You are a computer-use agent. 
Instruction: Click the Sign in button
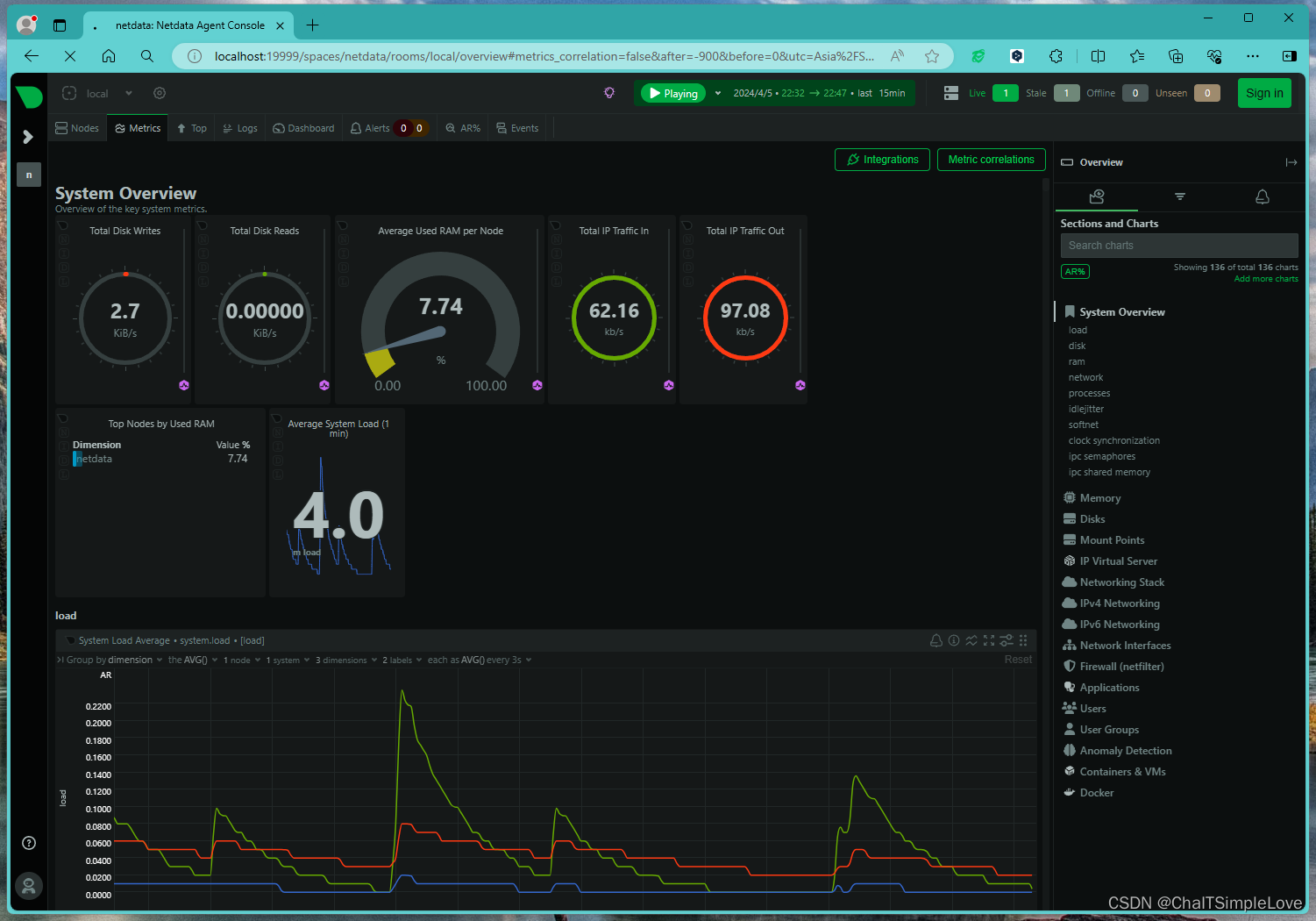1264,93
